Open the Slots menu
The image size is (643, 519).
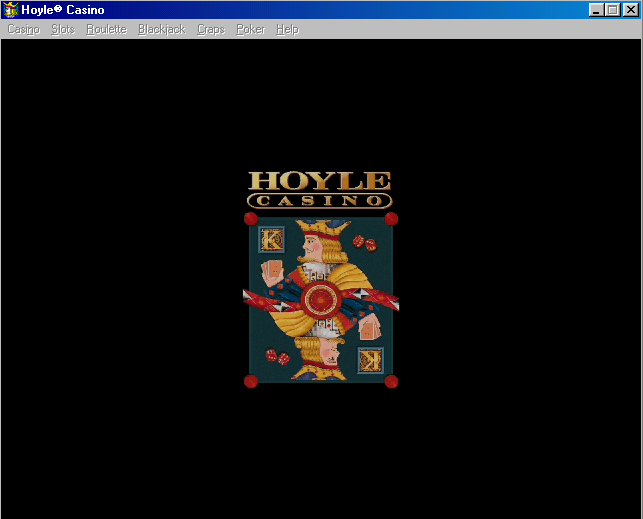click(63, 30)
